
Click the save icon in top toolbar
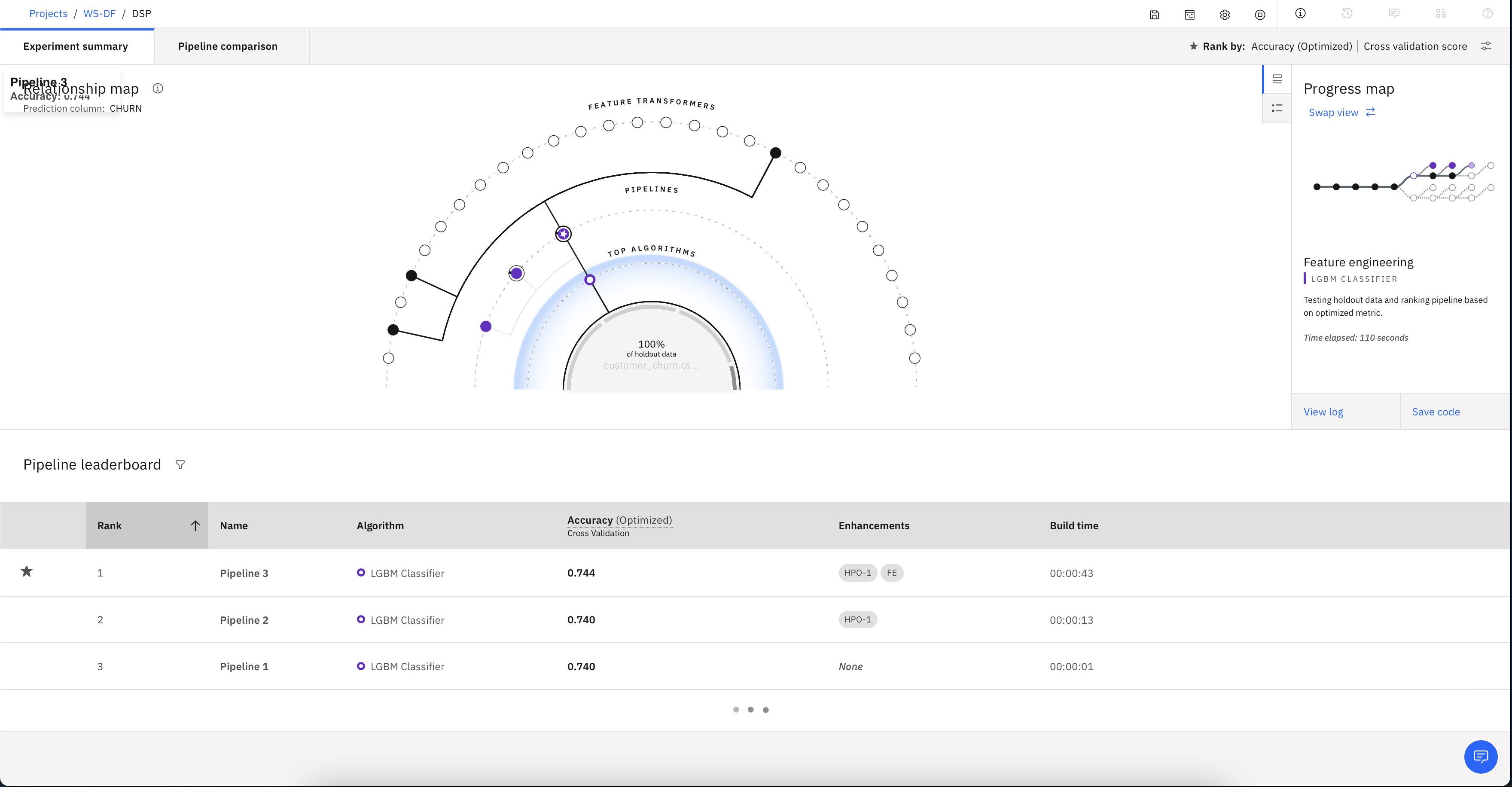(x=1154, y=15)
